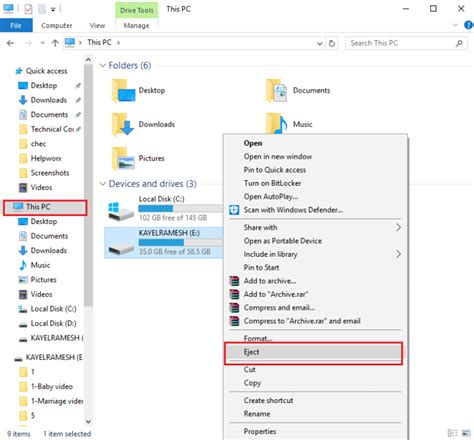Expand the Share with submenu arrow

398,227
